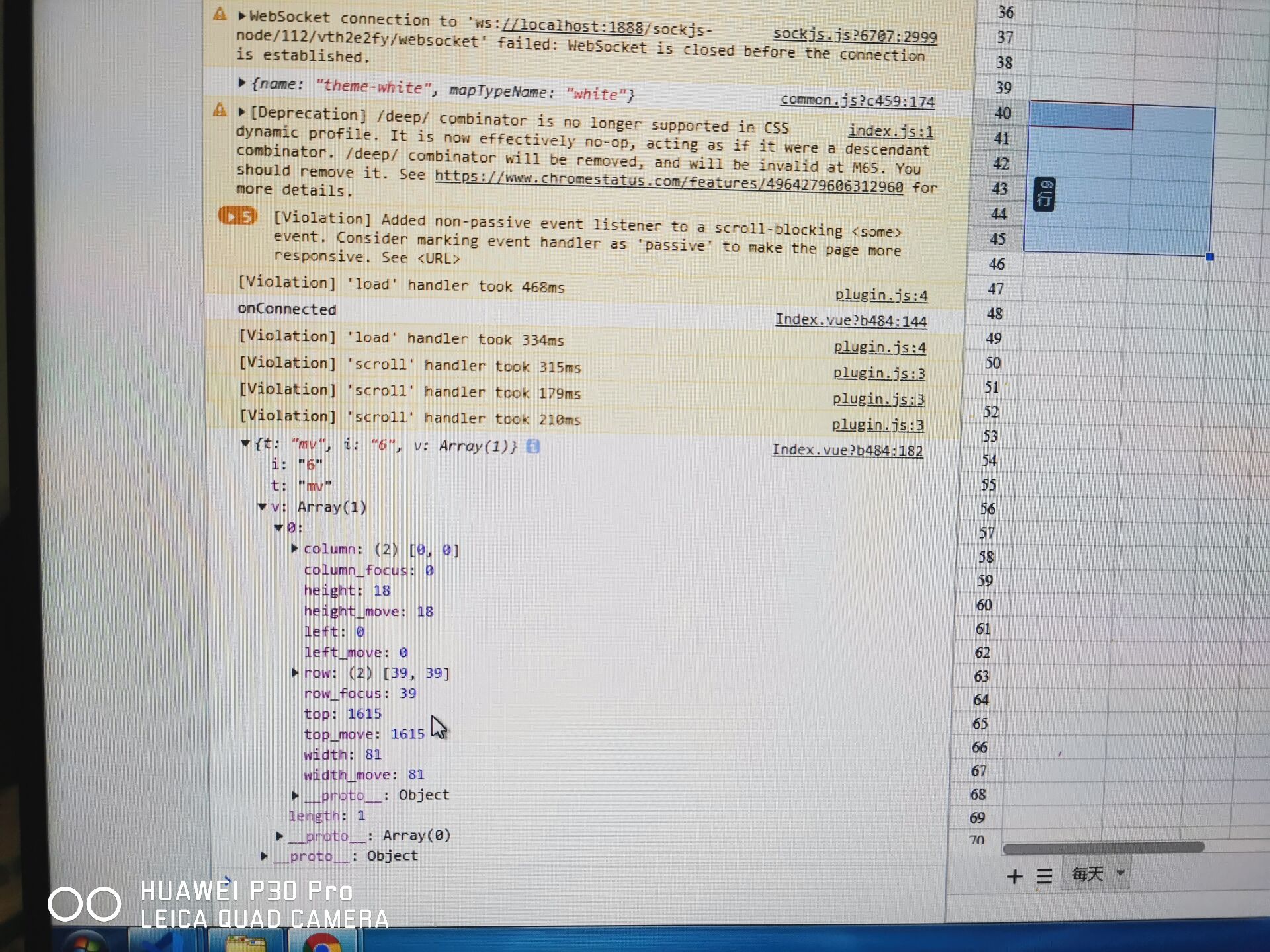1270x952 pixels.
Task: Click the WebSocket warning triangle icon
Action: pyautogui.click(x=220, y=14)
